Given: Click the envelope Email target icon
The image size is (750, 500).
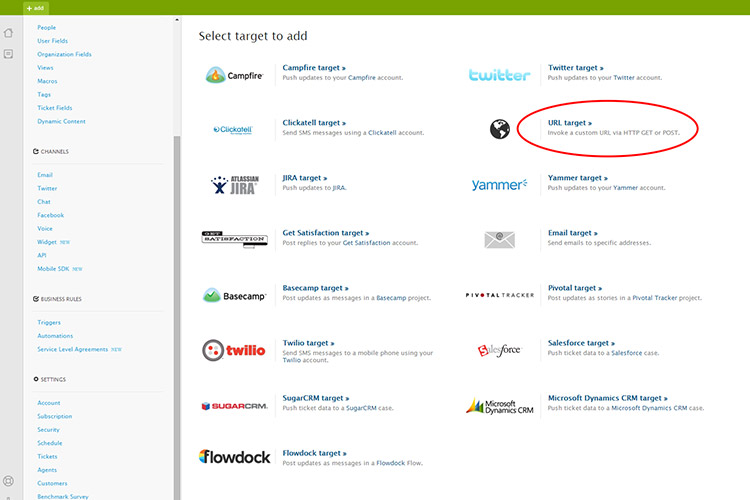Looking at the screenshot, I should click(499, 239).
